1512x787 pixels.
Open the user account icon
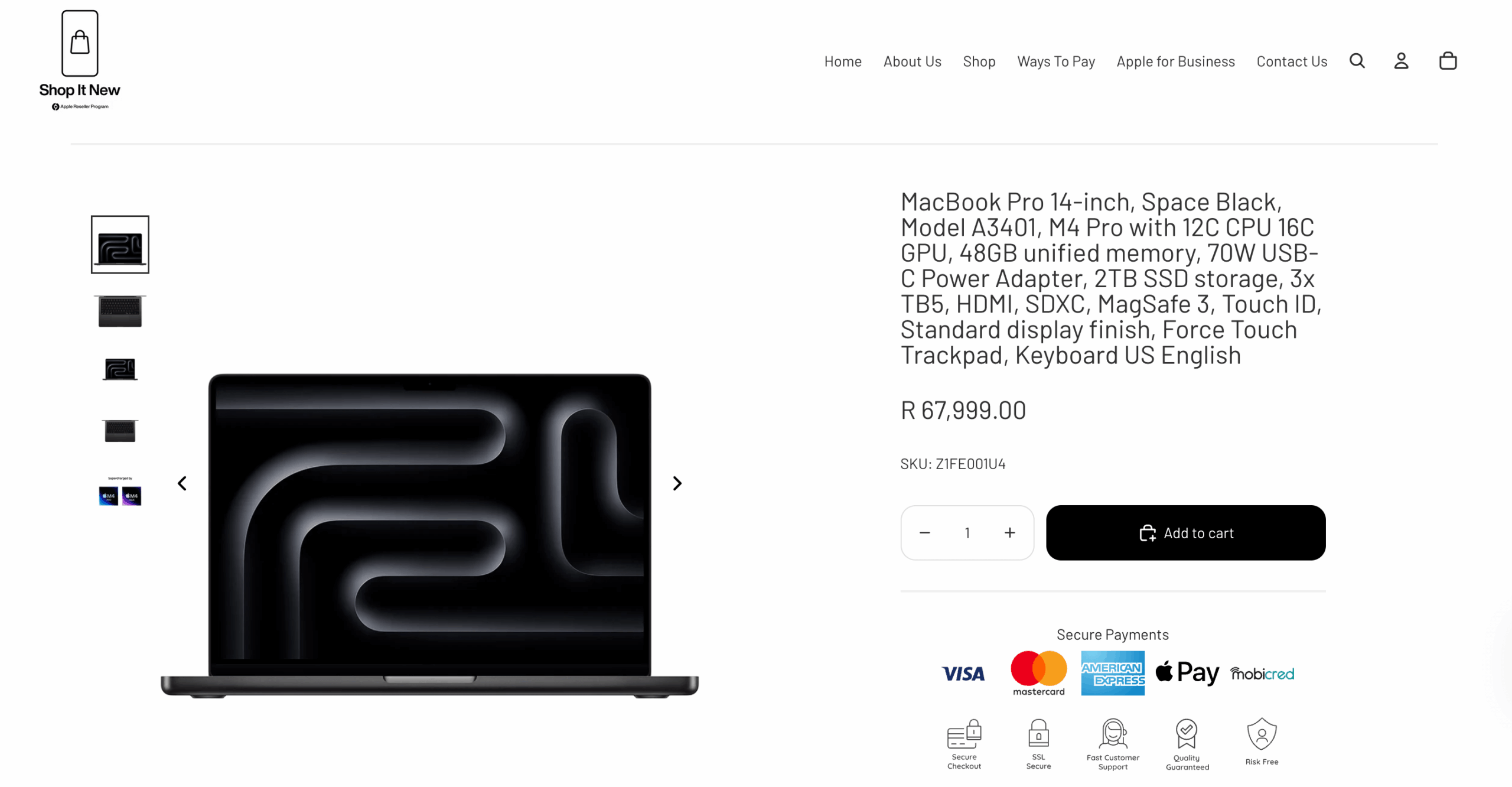[1401, 61]
